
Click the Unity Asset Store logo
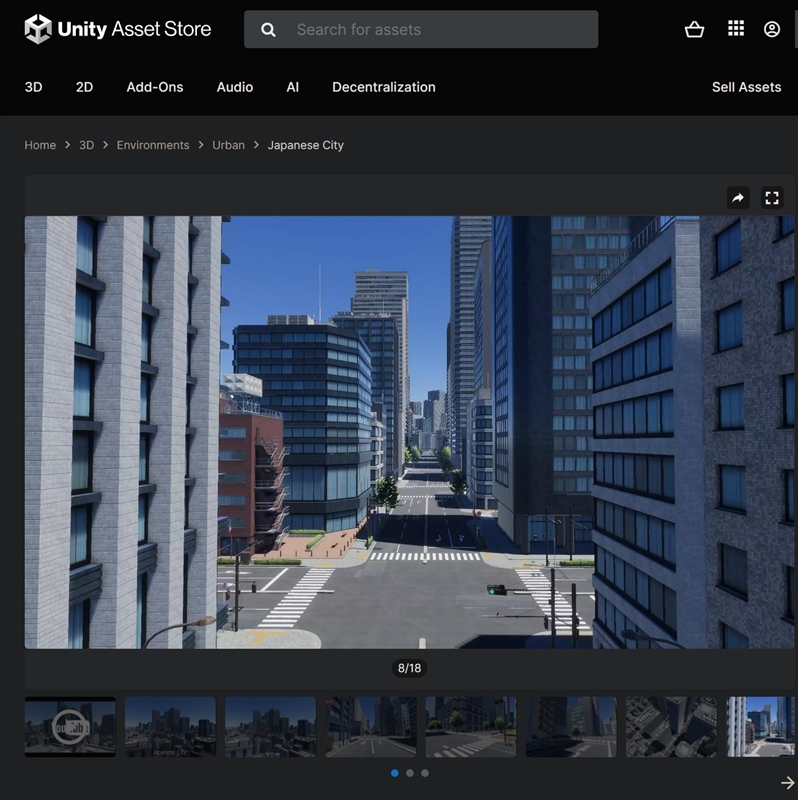click(x=118, y=29)
